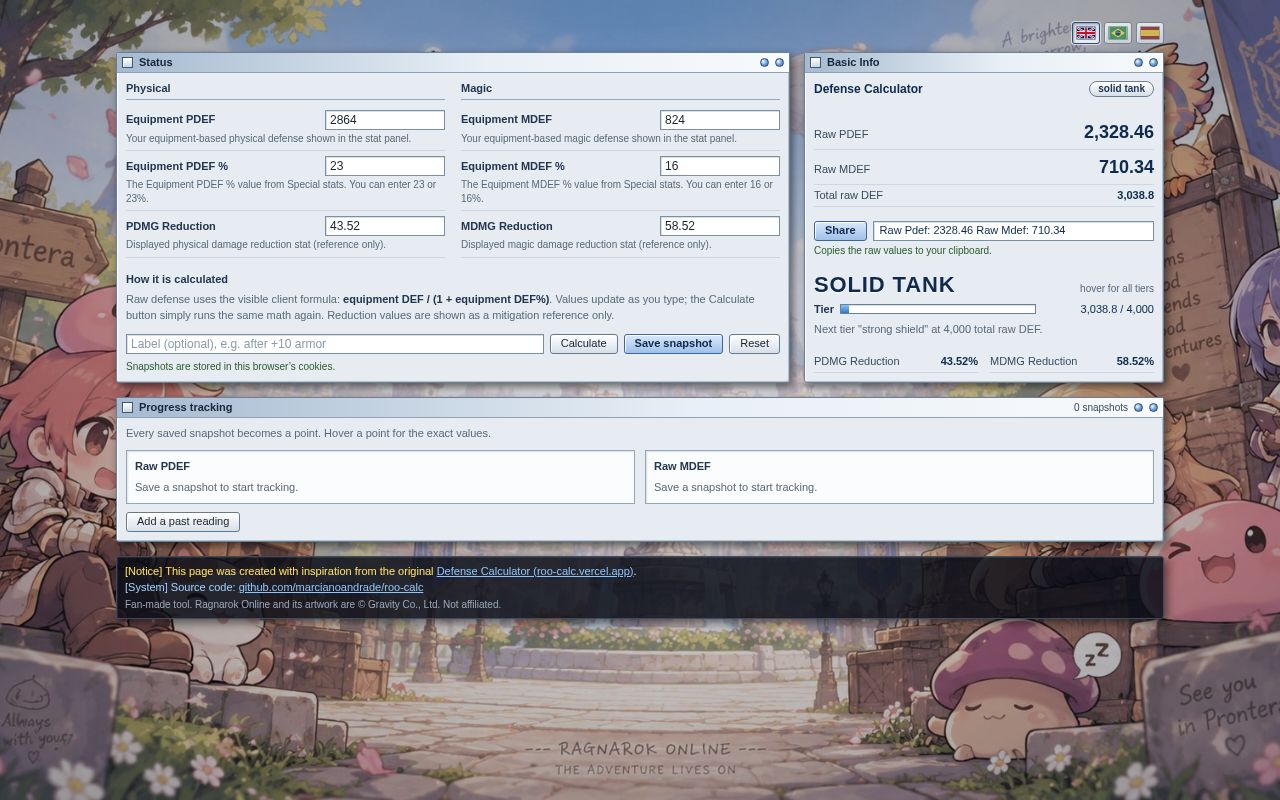Reset the defense calculator fields

754,344
